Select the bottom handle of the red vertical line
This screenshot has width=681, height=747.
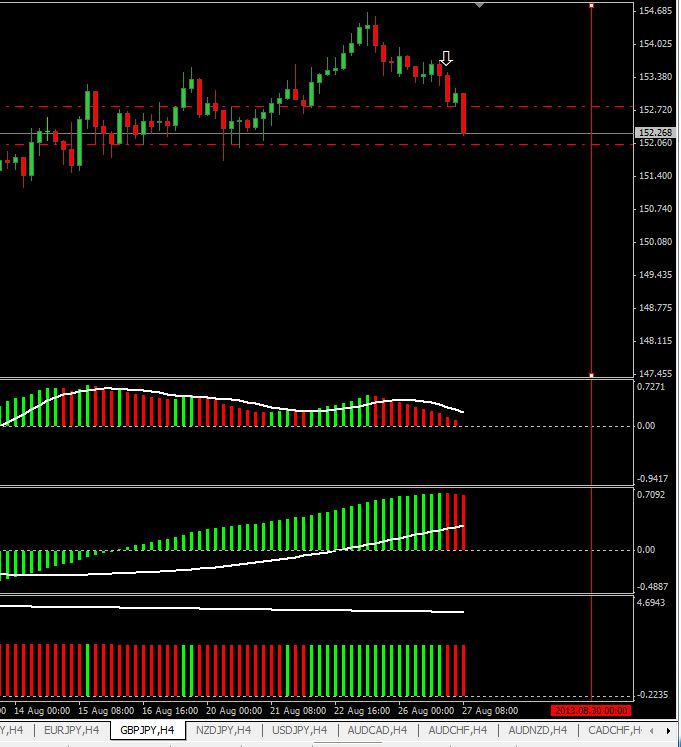pos(591,375)
